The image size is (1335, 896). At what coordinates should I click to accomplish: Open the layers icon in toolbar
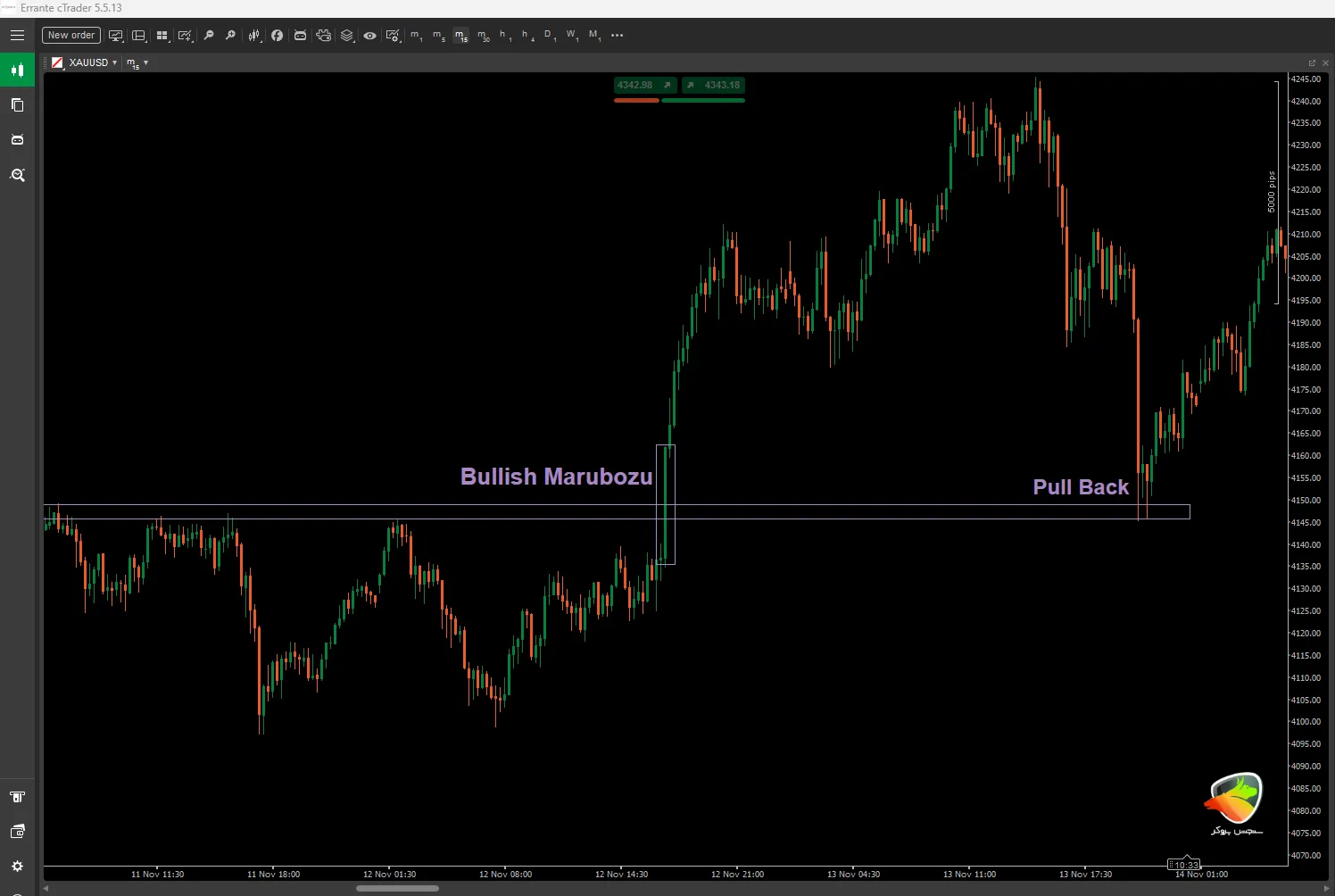pyautogui.click(x=347, y=36)
